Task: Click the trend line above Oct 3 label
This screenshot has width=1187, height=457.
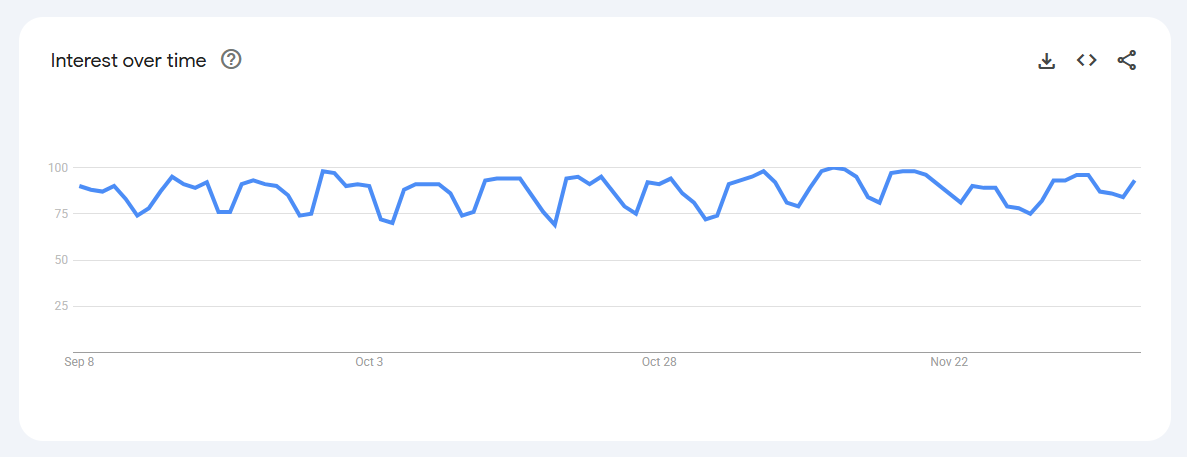Action: tap(369, 186)
